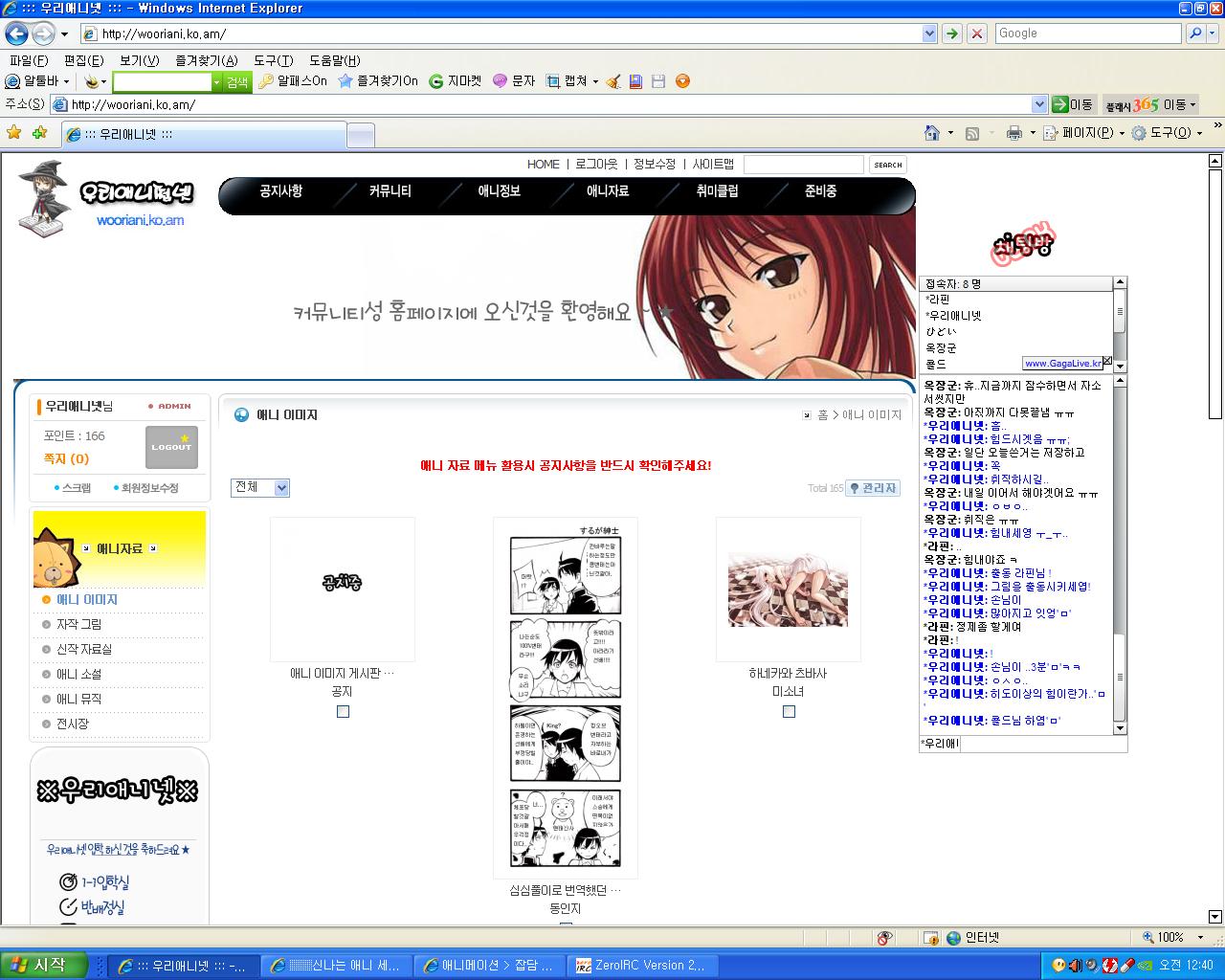
Task: Expand the 페이지(P) menu
Action: point(1083,133)
